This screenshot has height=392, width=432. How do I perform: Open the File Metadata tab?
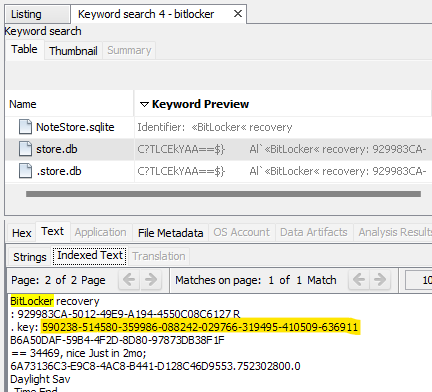point(170,233)
